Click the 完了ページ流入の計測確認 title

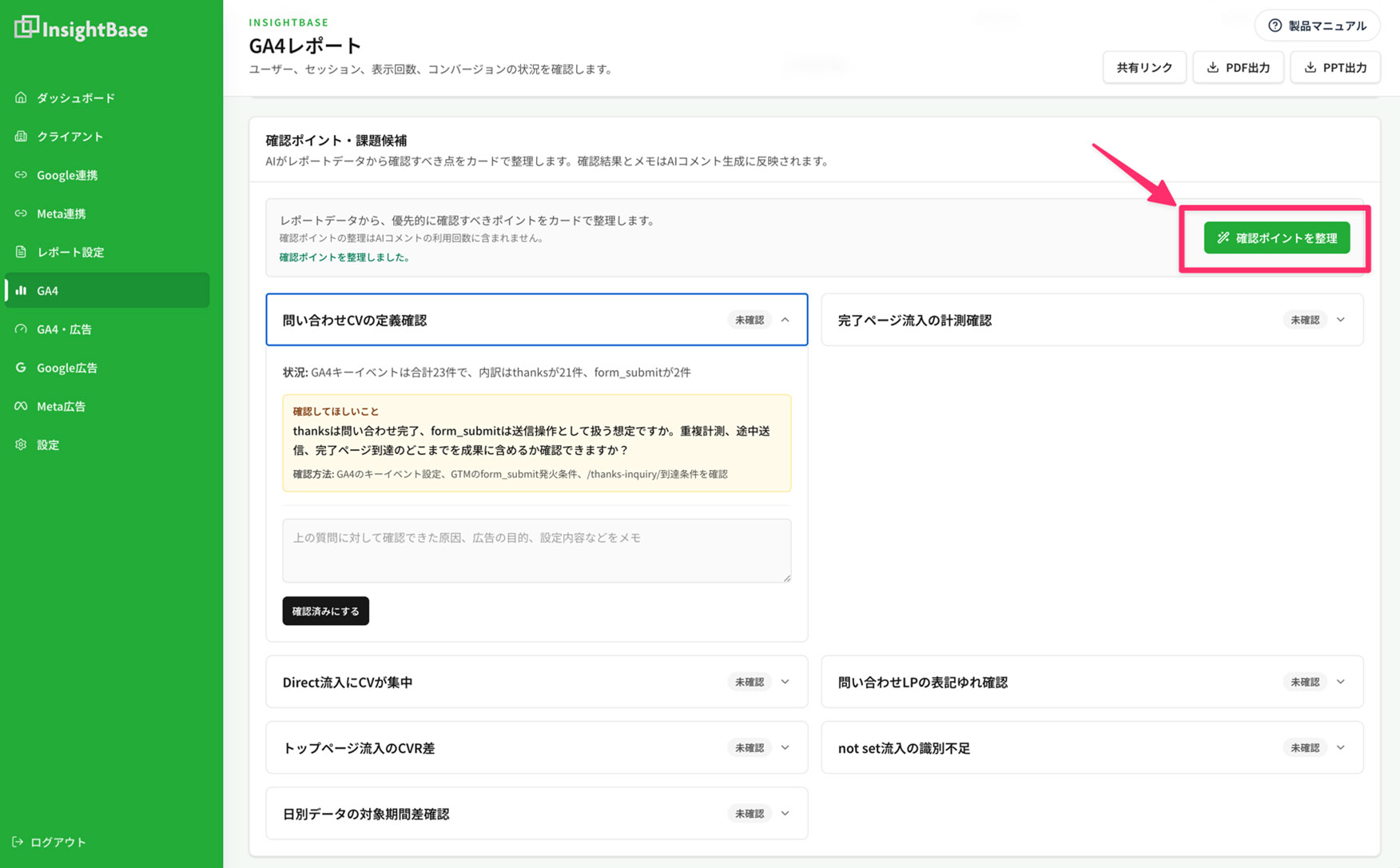[915, 320]
